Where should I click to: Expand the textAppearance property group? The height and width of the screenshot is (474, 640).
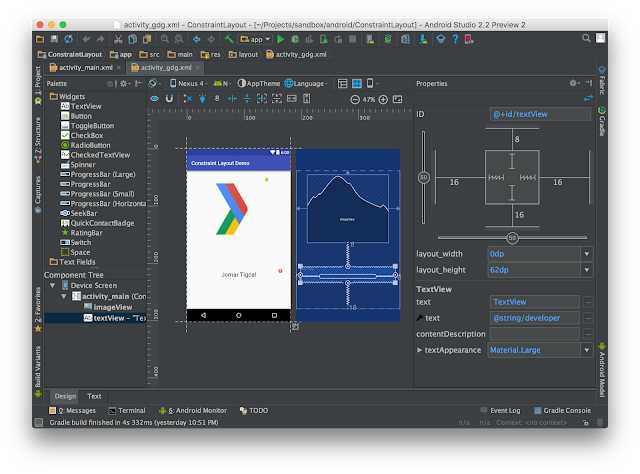pyautogui.click(x=420, y=350)
